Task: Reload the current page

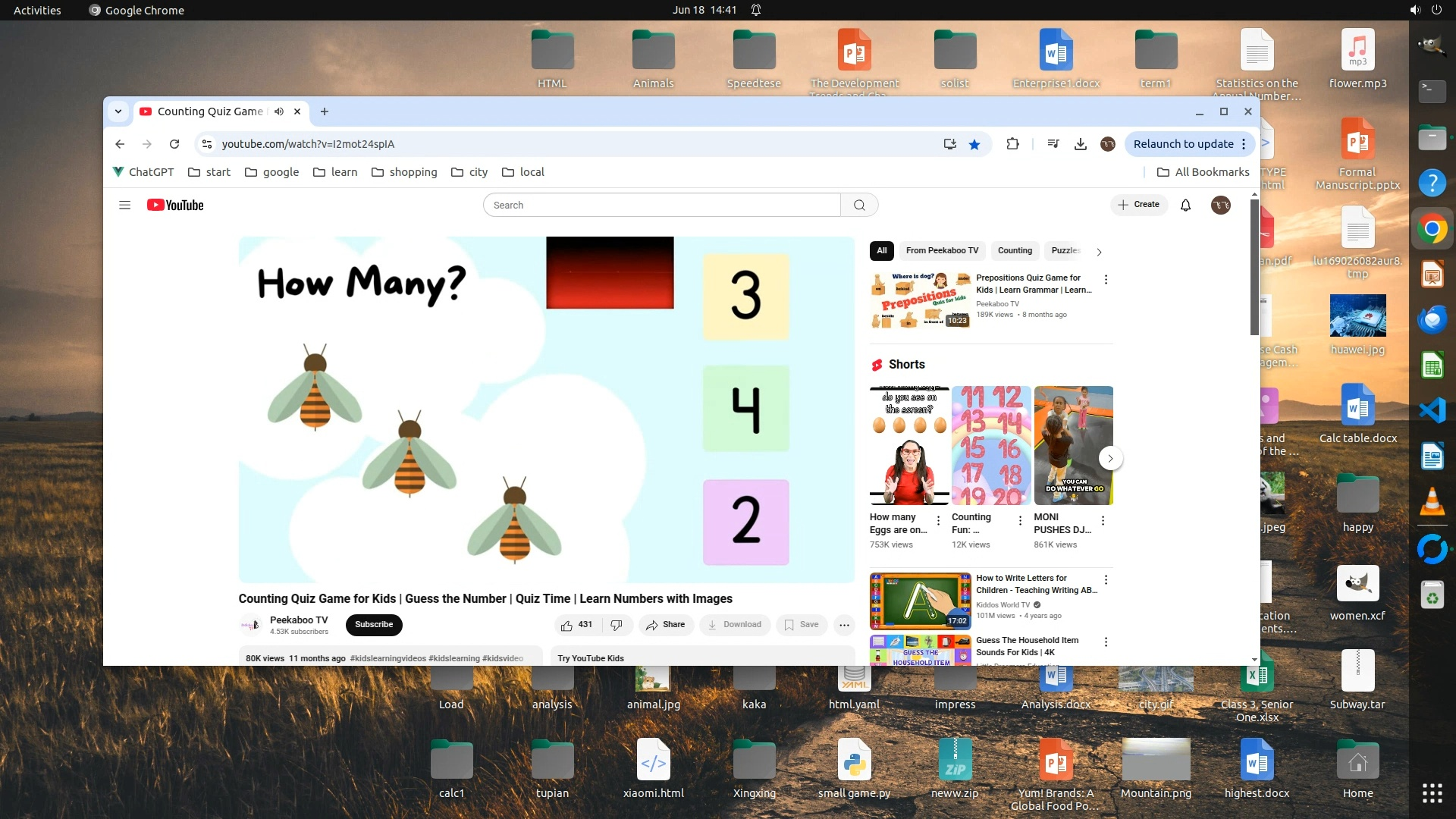Action: (174, 144)
